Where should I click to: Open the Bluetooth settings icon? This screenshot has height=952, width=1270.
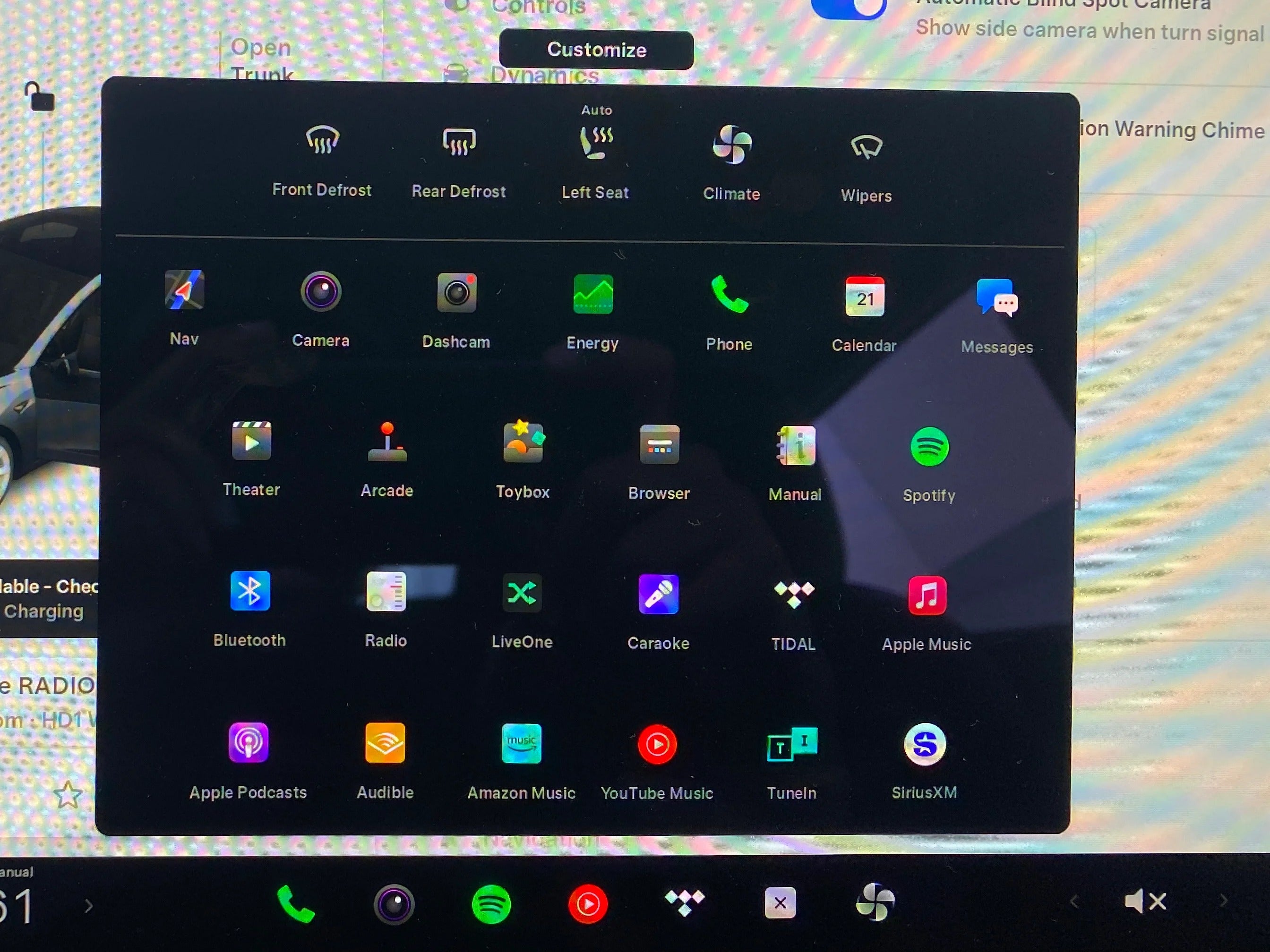point(250,592)
